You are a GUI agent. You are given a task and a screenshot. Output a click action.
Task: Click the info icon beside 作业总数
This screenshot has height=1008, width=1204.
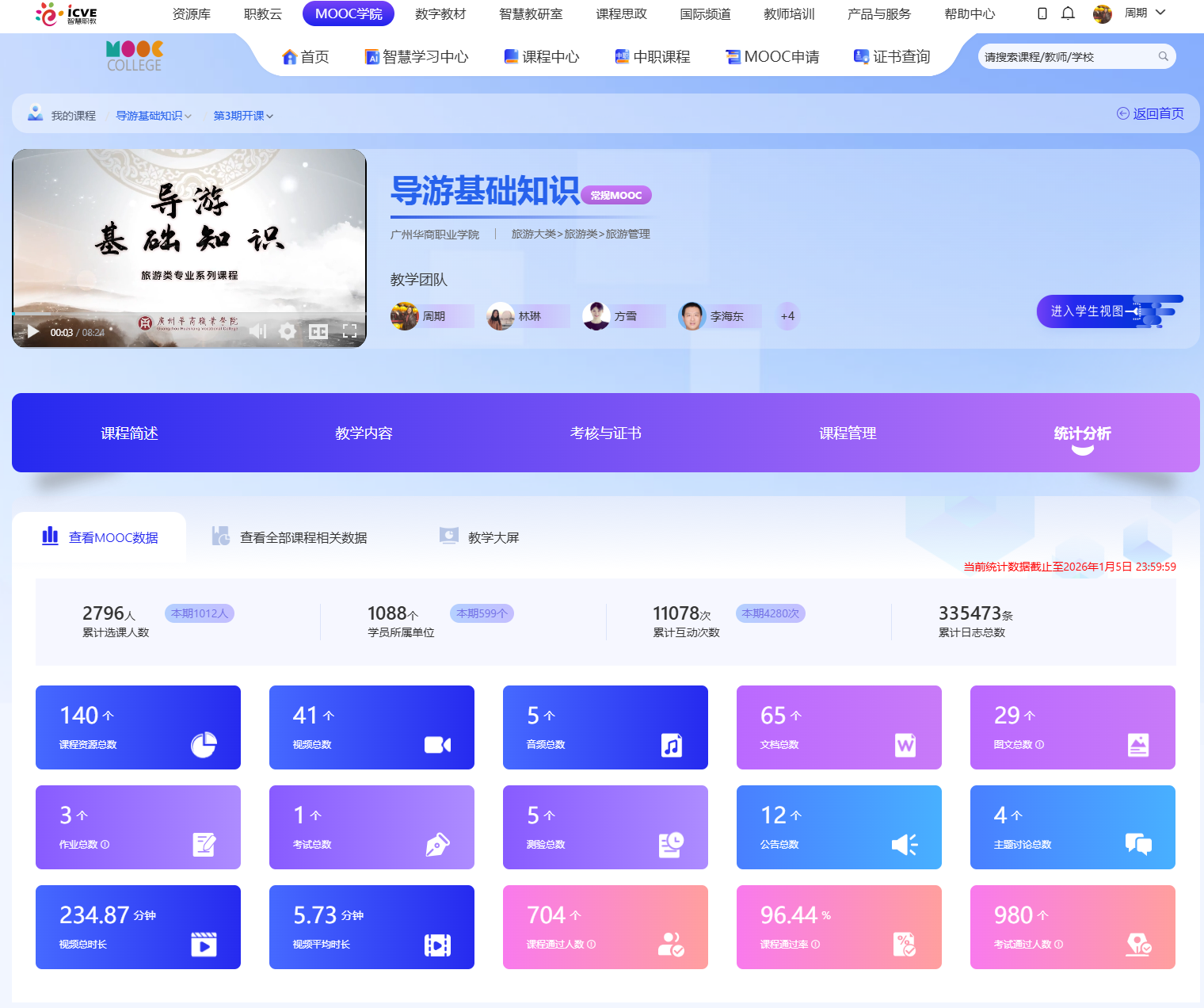point(105,845)
